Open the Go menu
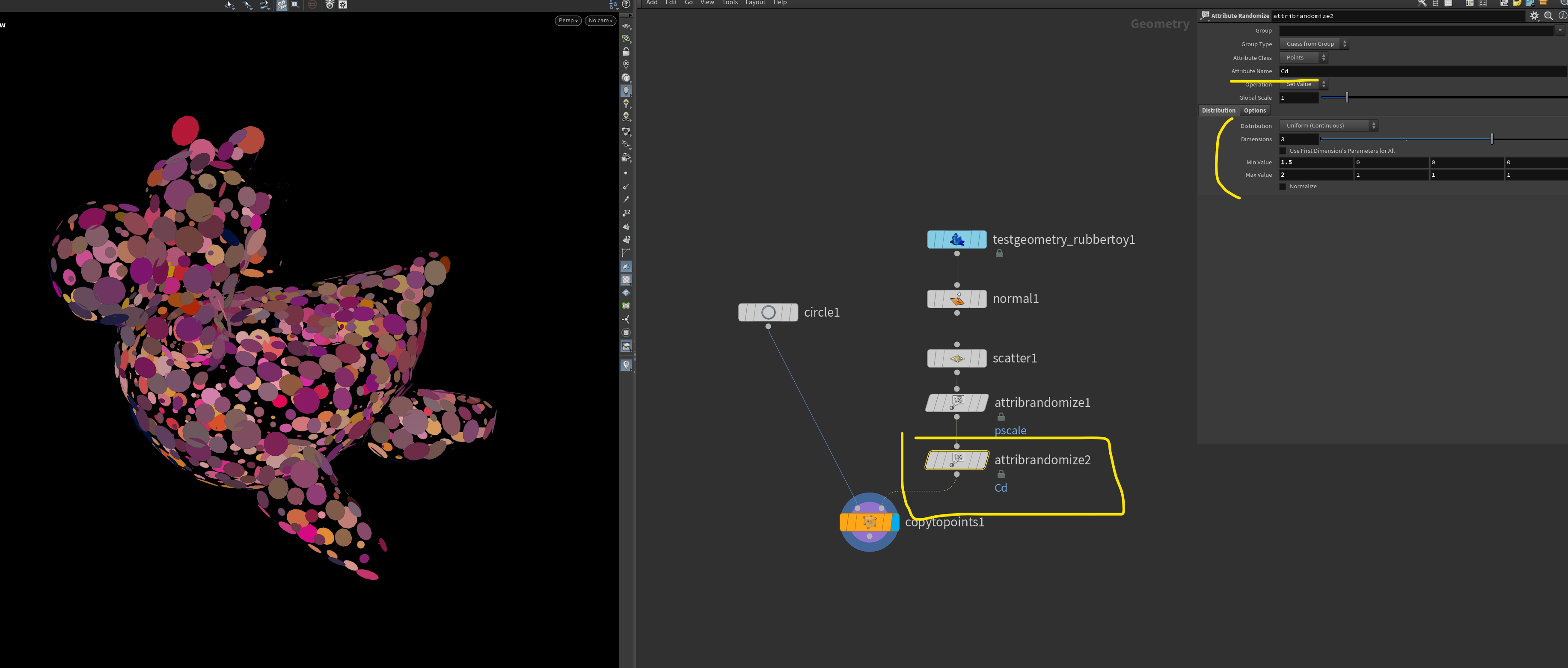Image resolution: width=1568 pixels, height=668 pixels. [x=689, y=3]
